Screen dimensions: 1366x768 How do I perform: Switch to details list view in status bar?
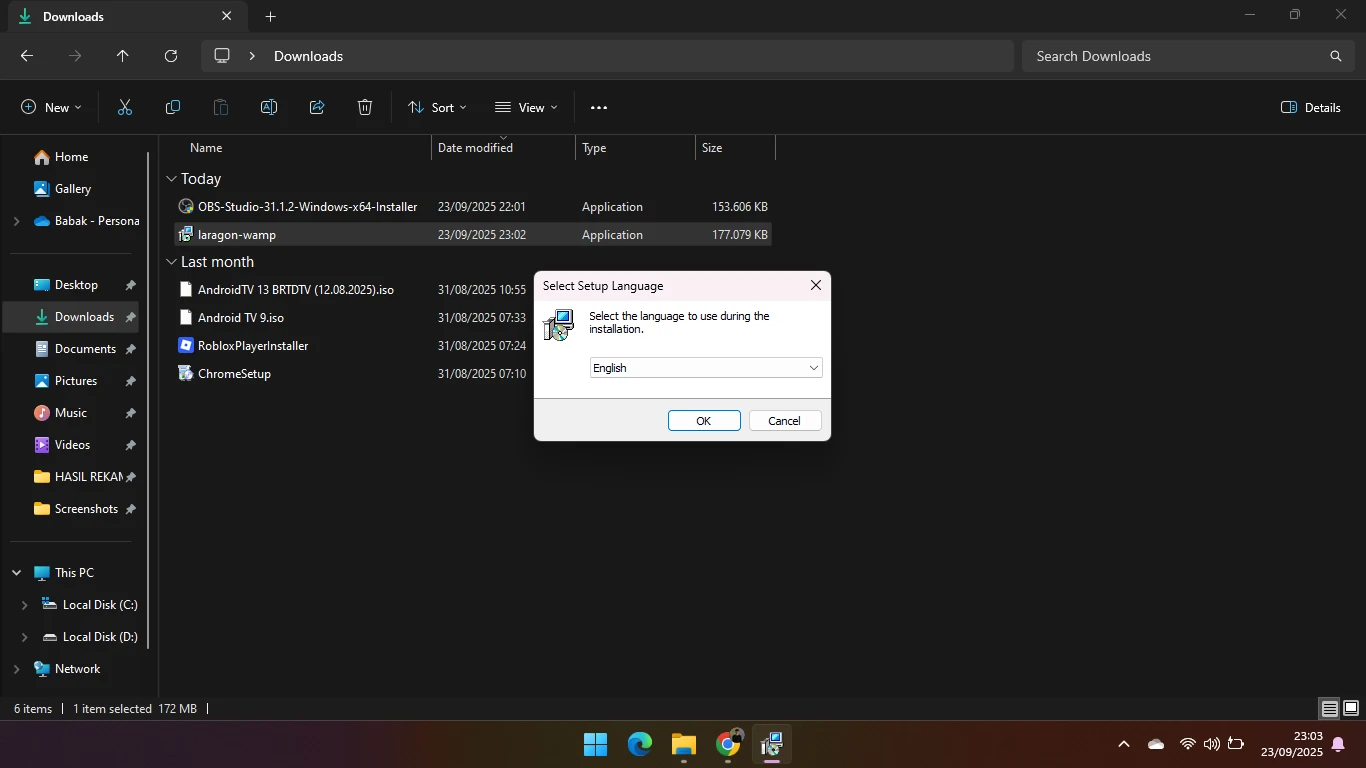coord(1329,709)
